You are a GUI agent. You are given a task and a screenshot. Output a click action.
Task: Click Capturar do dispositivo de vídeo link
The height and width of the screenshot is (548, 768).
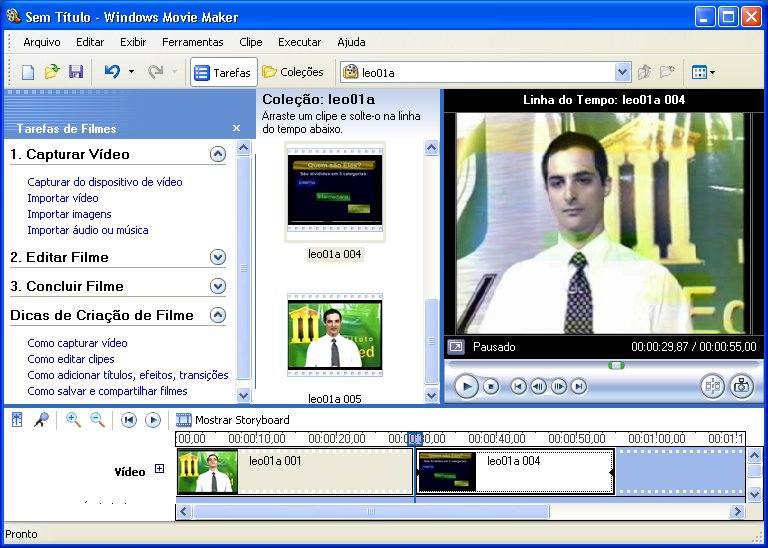coord(105,182)
